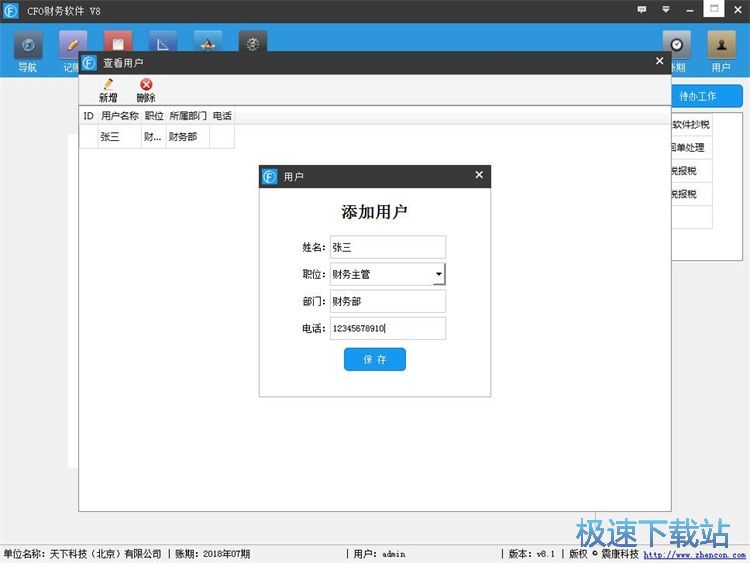Click the 账期: 2018年07期 status entry

[212, 554]
